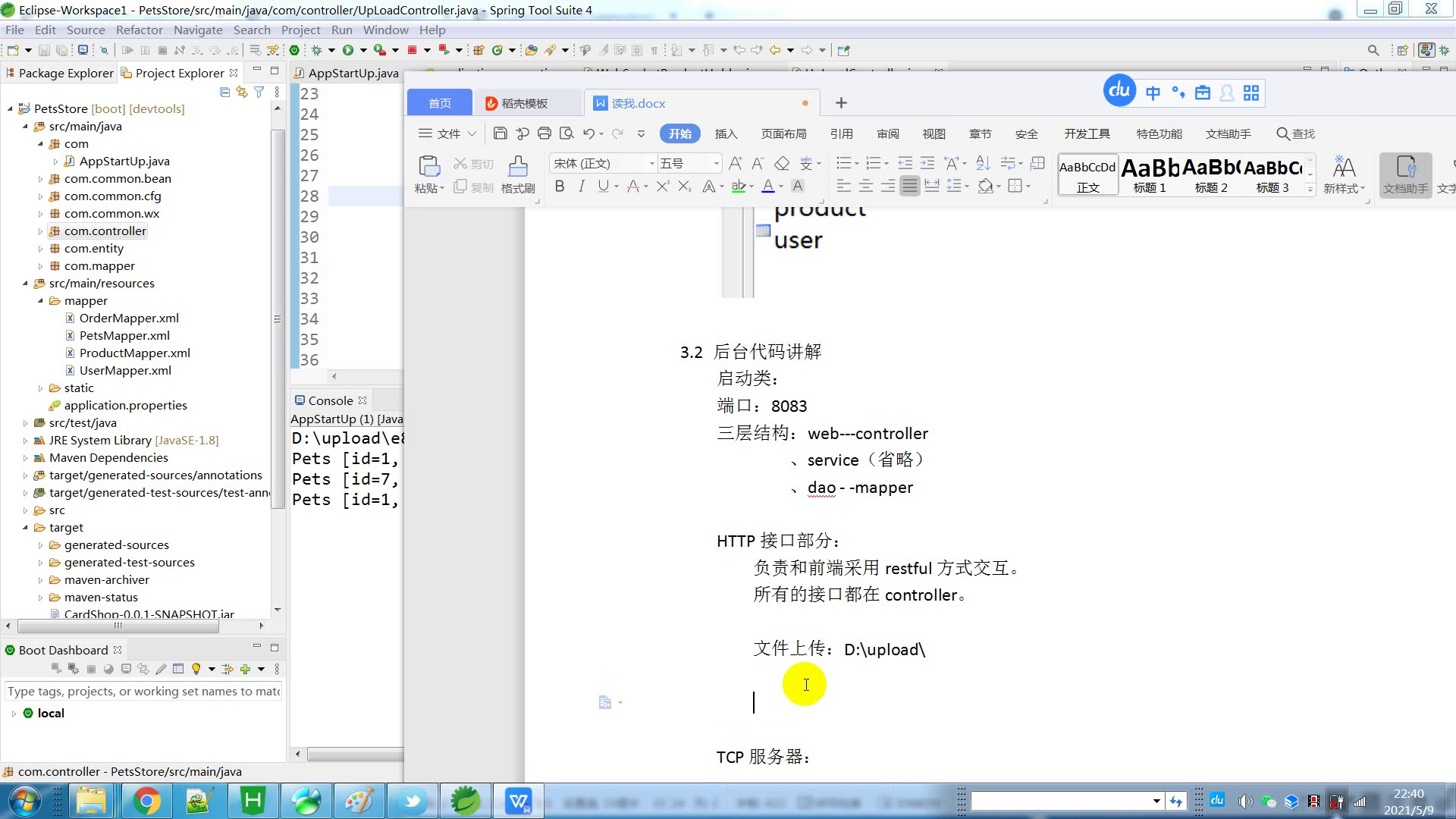Click the clear formatting eraser icon

click(782, 164)
